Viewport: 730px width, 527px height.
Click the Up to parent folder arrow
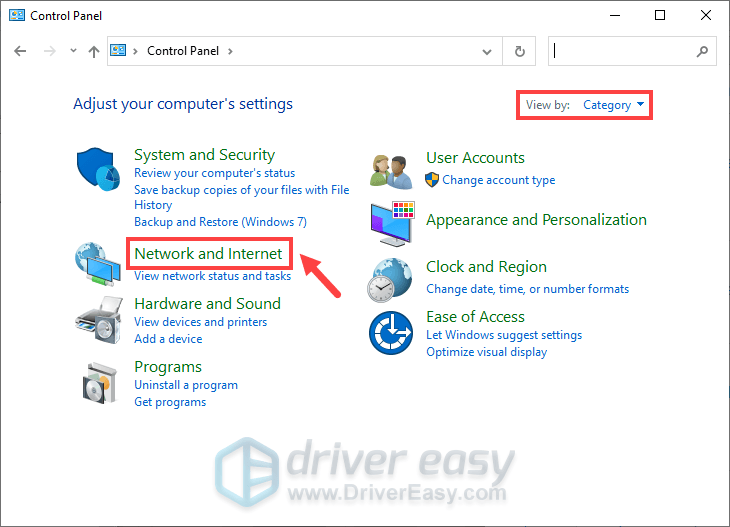(93, 51)
